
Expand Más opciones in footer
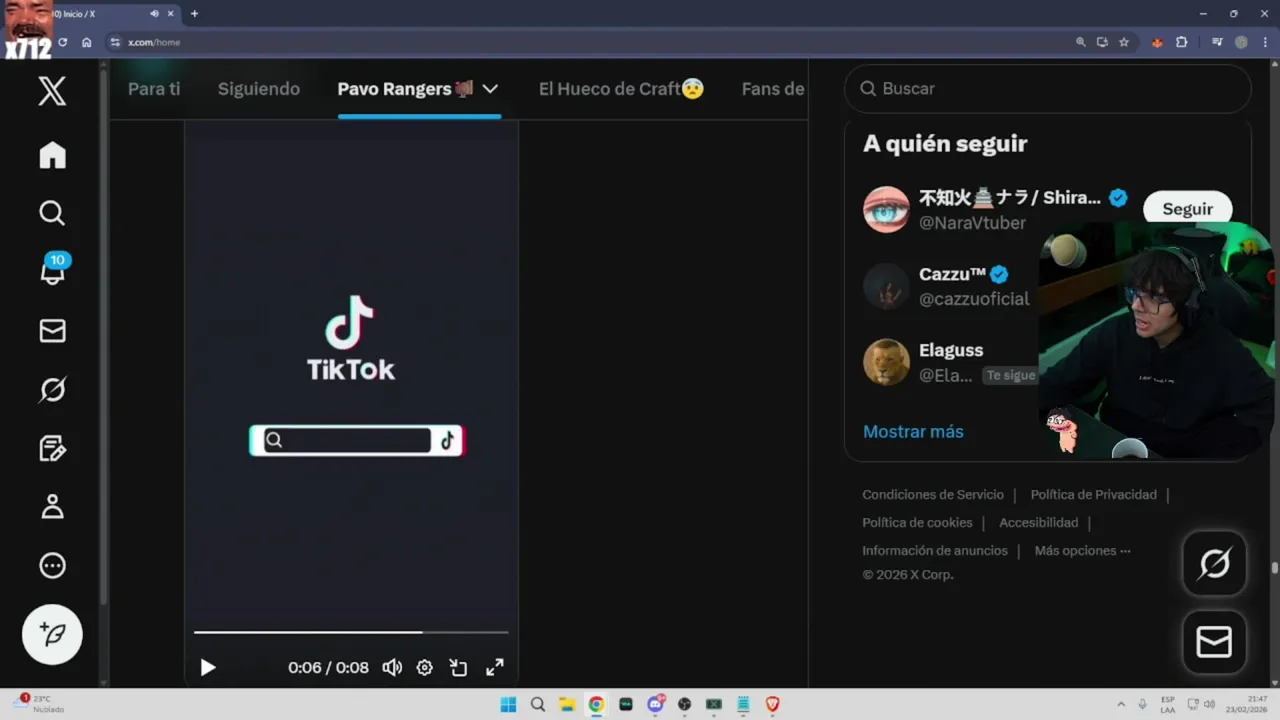point(1082,550)
